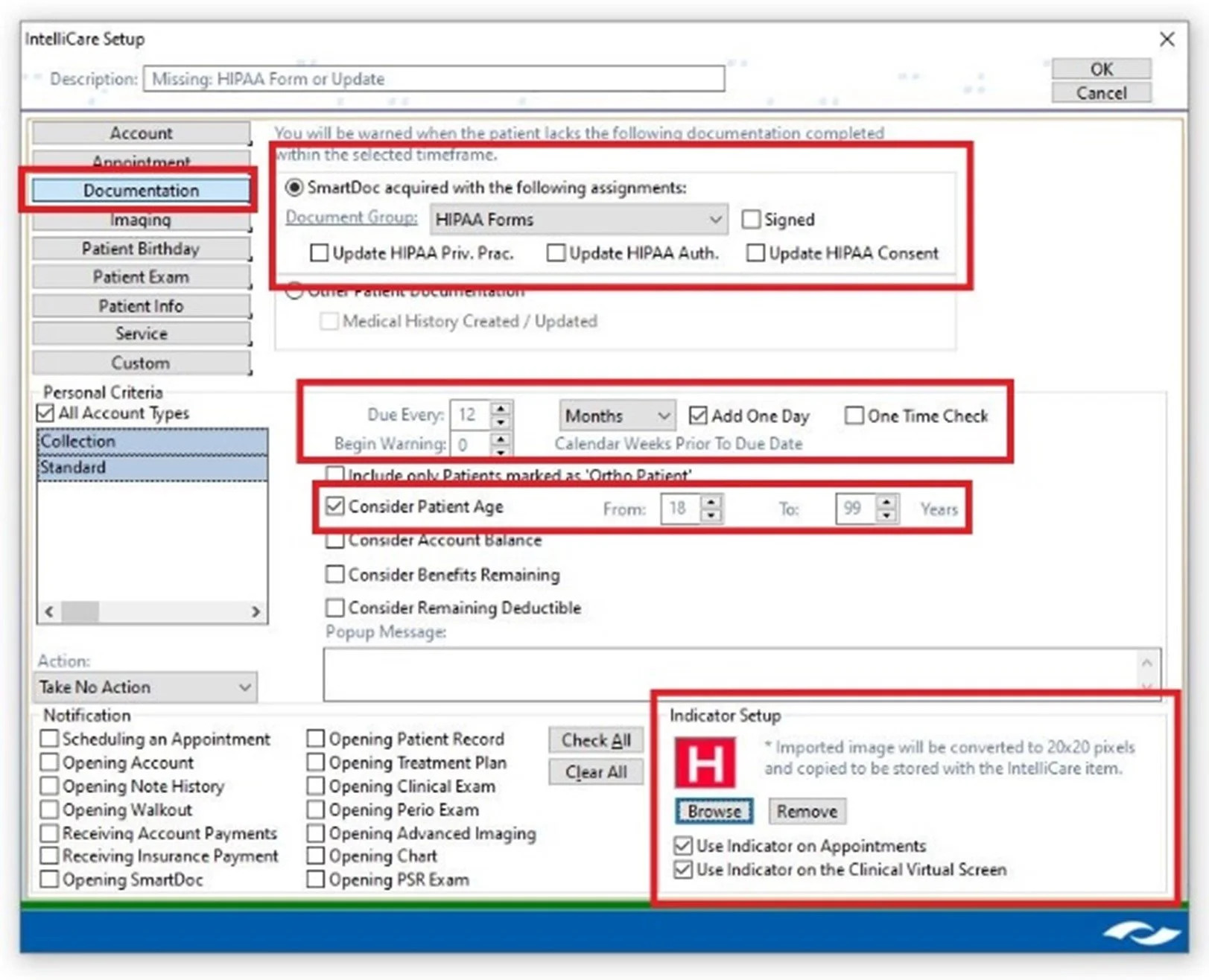Screen dimensions: 1209x980
Task: Enable Opening Note History notification
Action: (x=49, y=786)
